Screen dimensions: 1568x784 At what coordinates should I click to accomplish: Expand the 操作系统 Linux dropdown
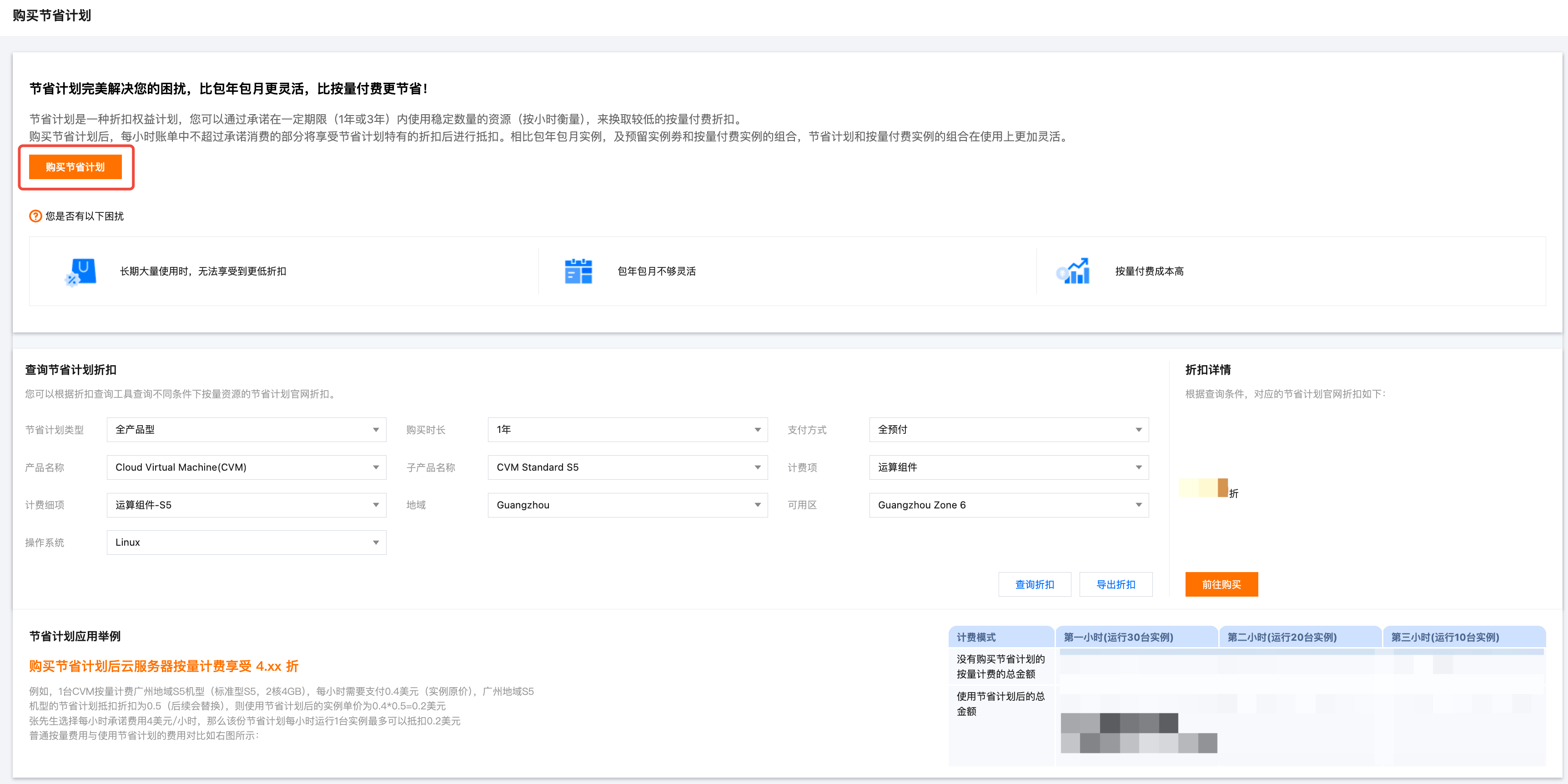[x=246, y=543]
